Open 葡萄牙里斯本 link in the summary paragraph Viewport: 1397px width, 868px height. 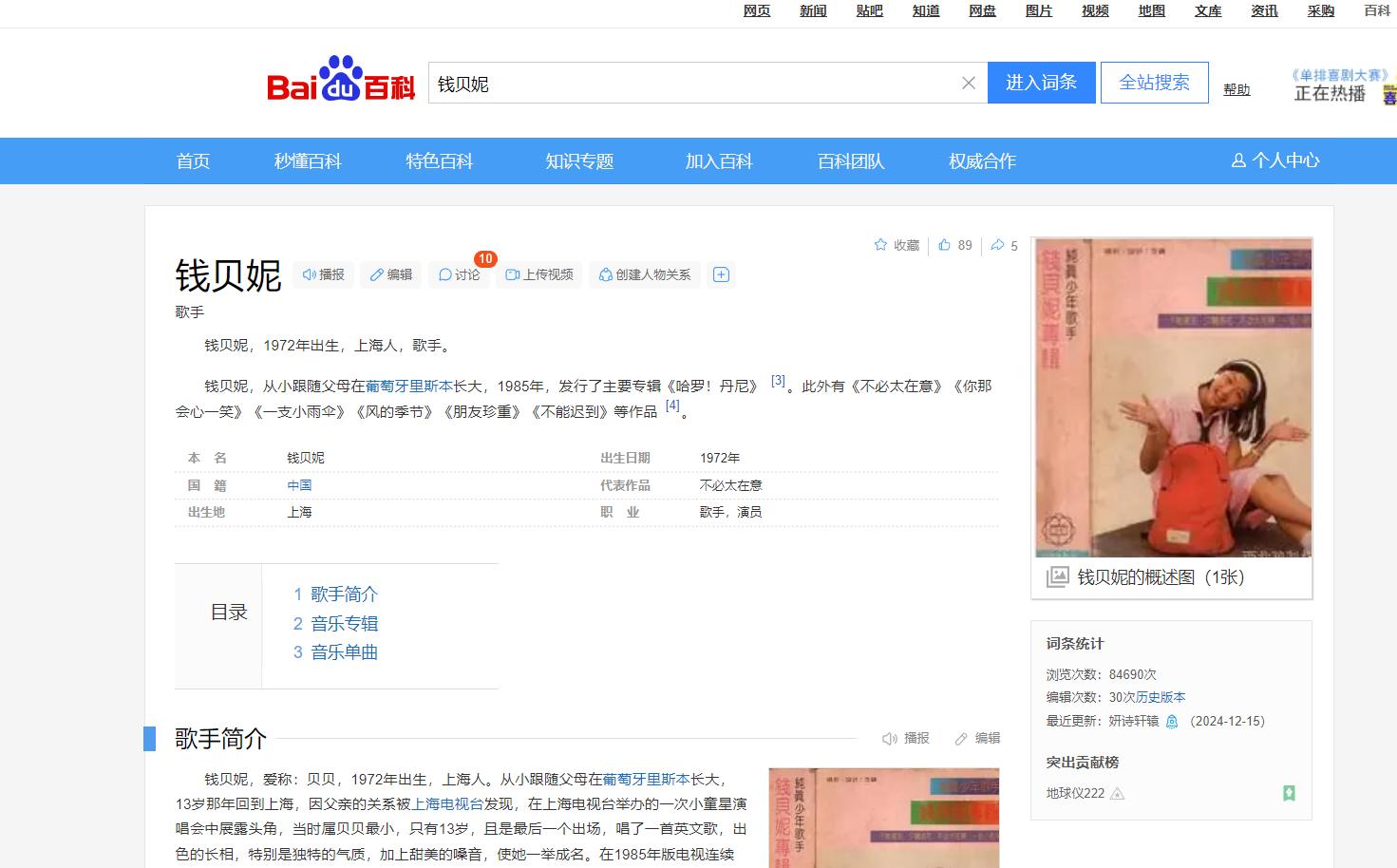(x=409, y=387)
